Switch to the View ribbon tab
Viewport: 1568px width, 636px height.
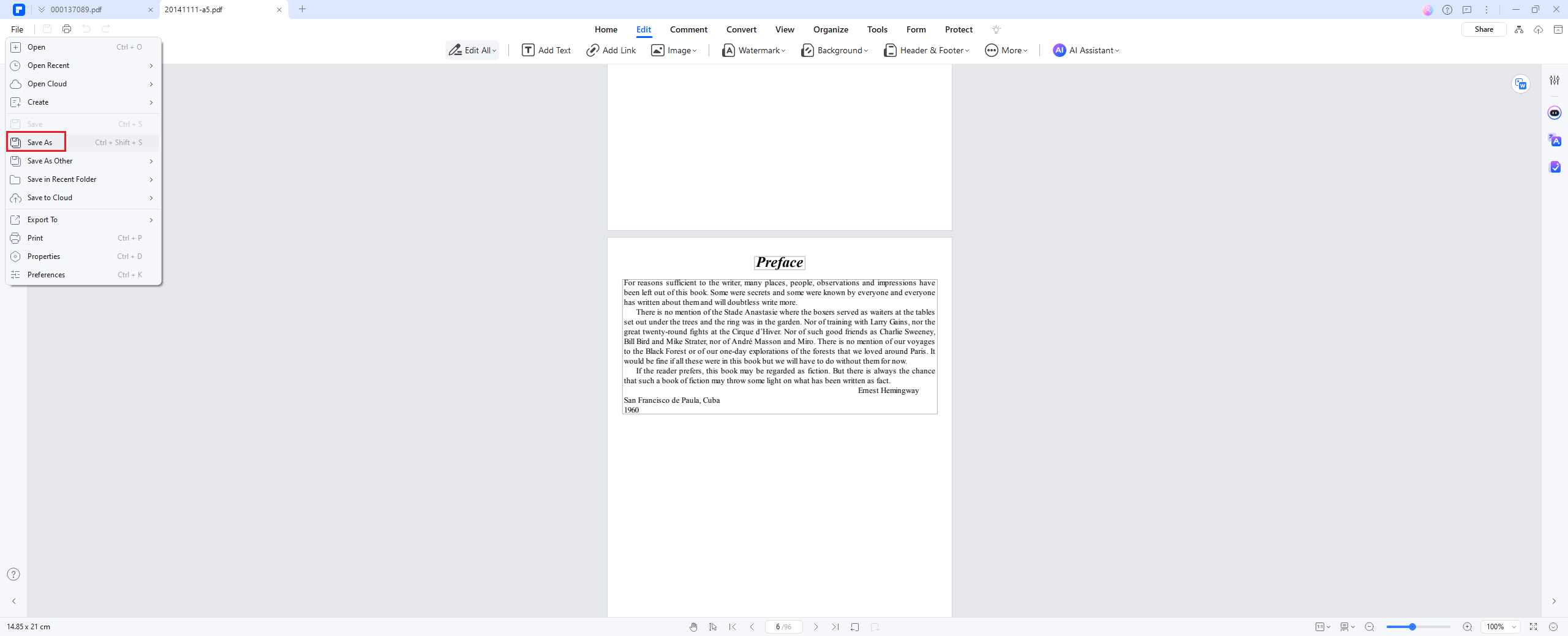pyautogui.click(x=785, y=29)
